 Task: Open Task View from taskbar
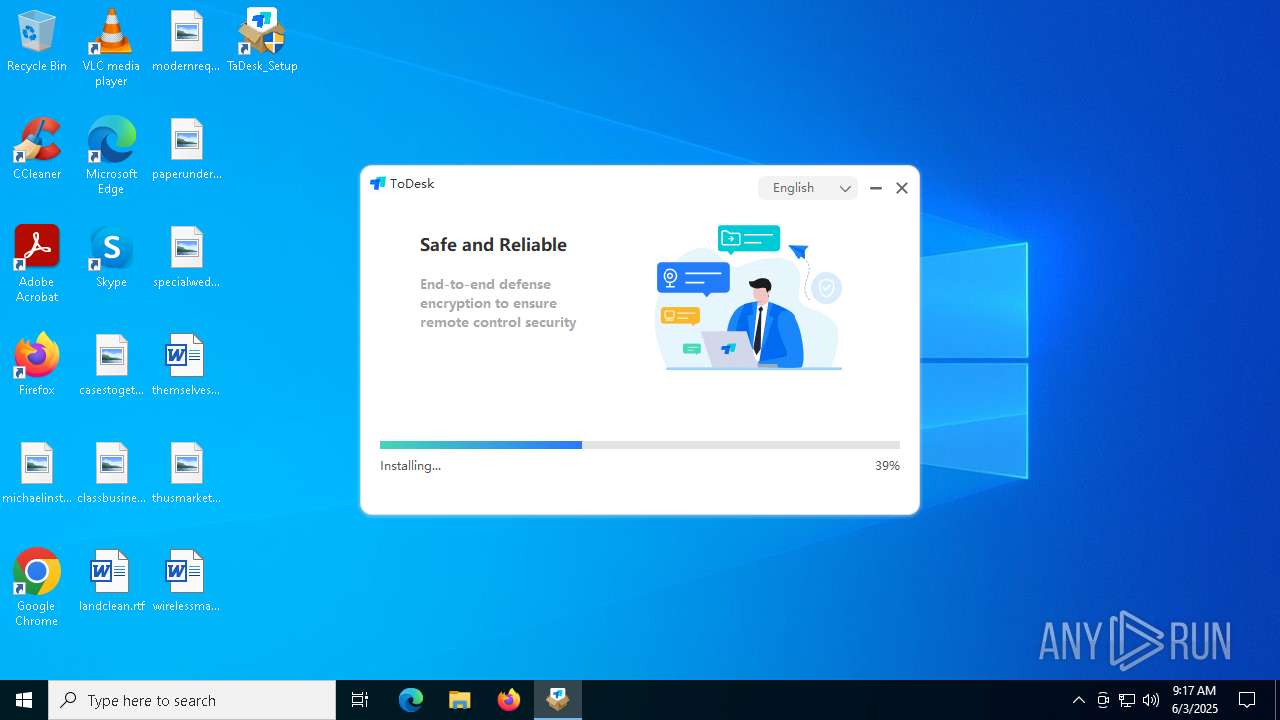360,700
